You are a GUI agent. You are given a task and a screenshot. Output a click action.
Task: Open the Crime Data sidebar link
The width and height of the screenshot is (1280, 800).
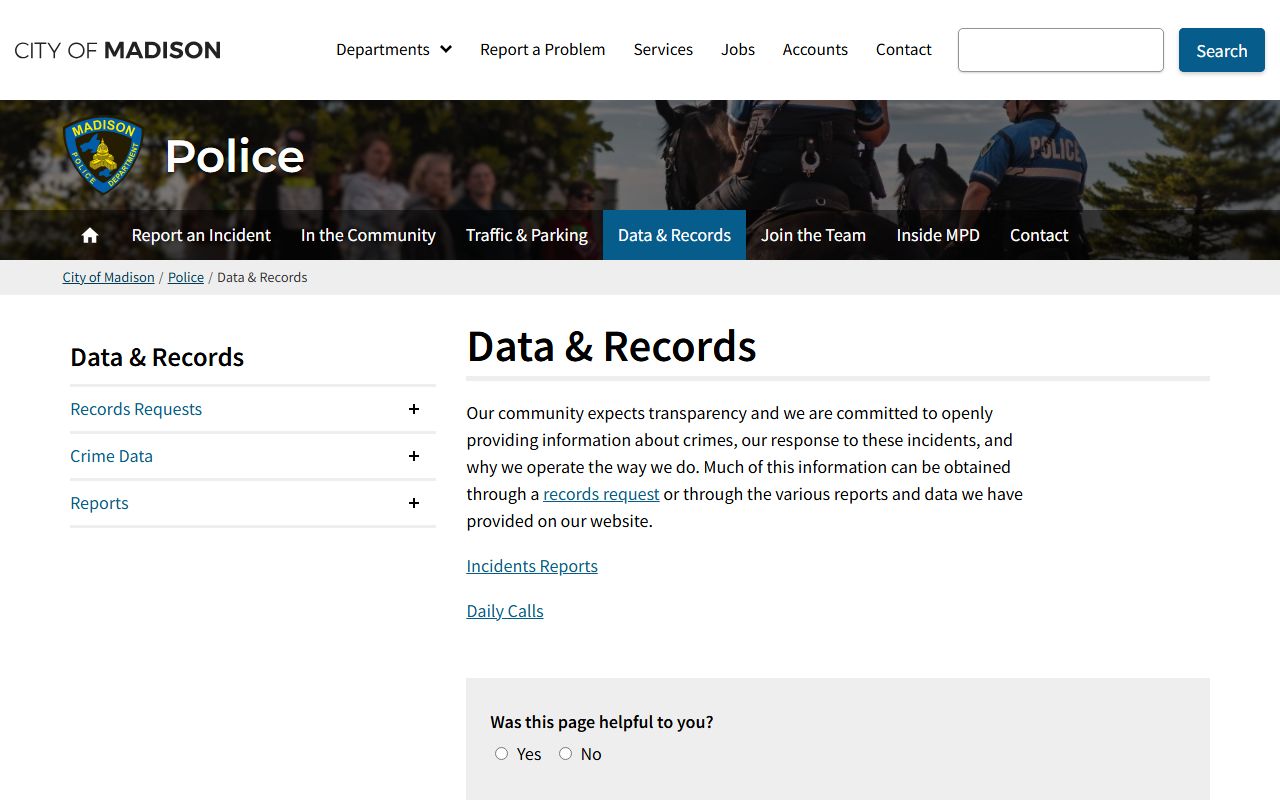111,456
